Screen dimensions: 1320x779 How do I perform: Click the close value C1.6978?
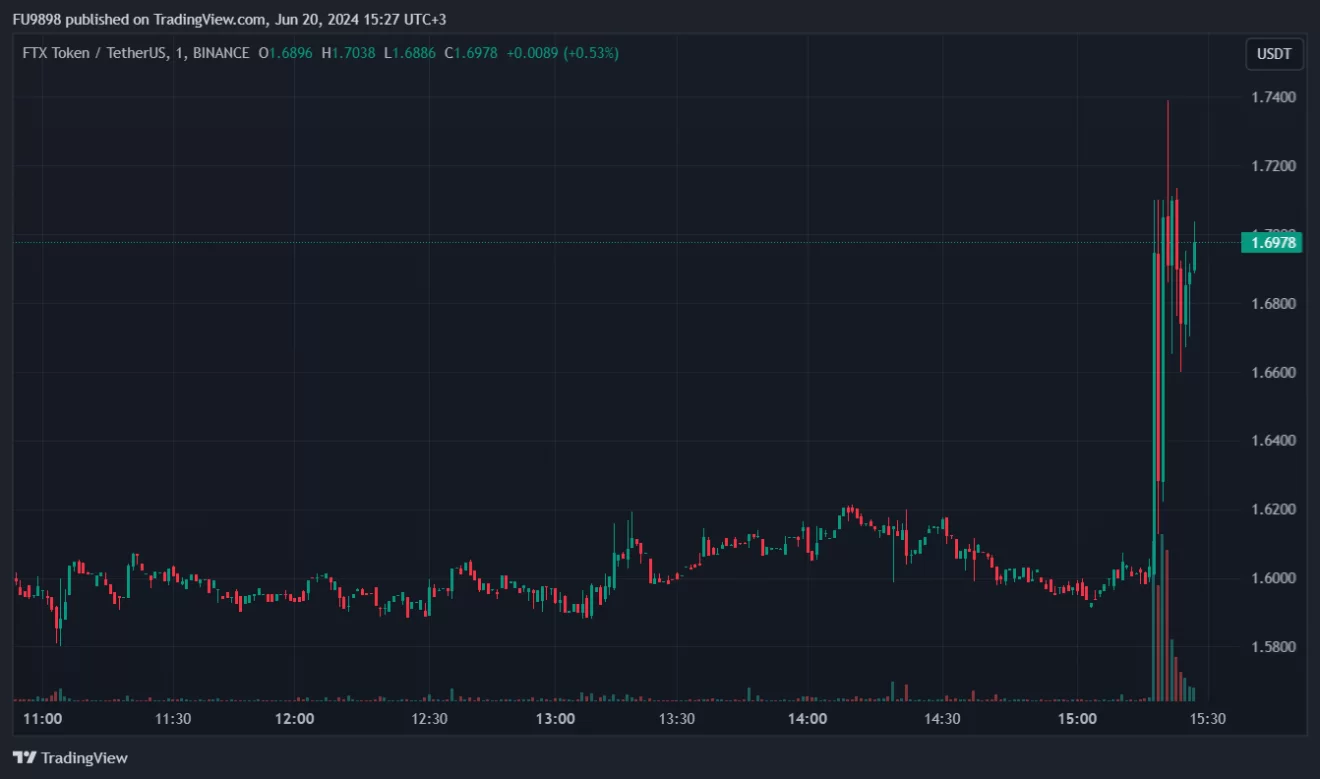471,53
